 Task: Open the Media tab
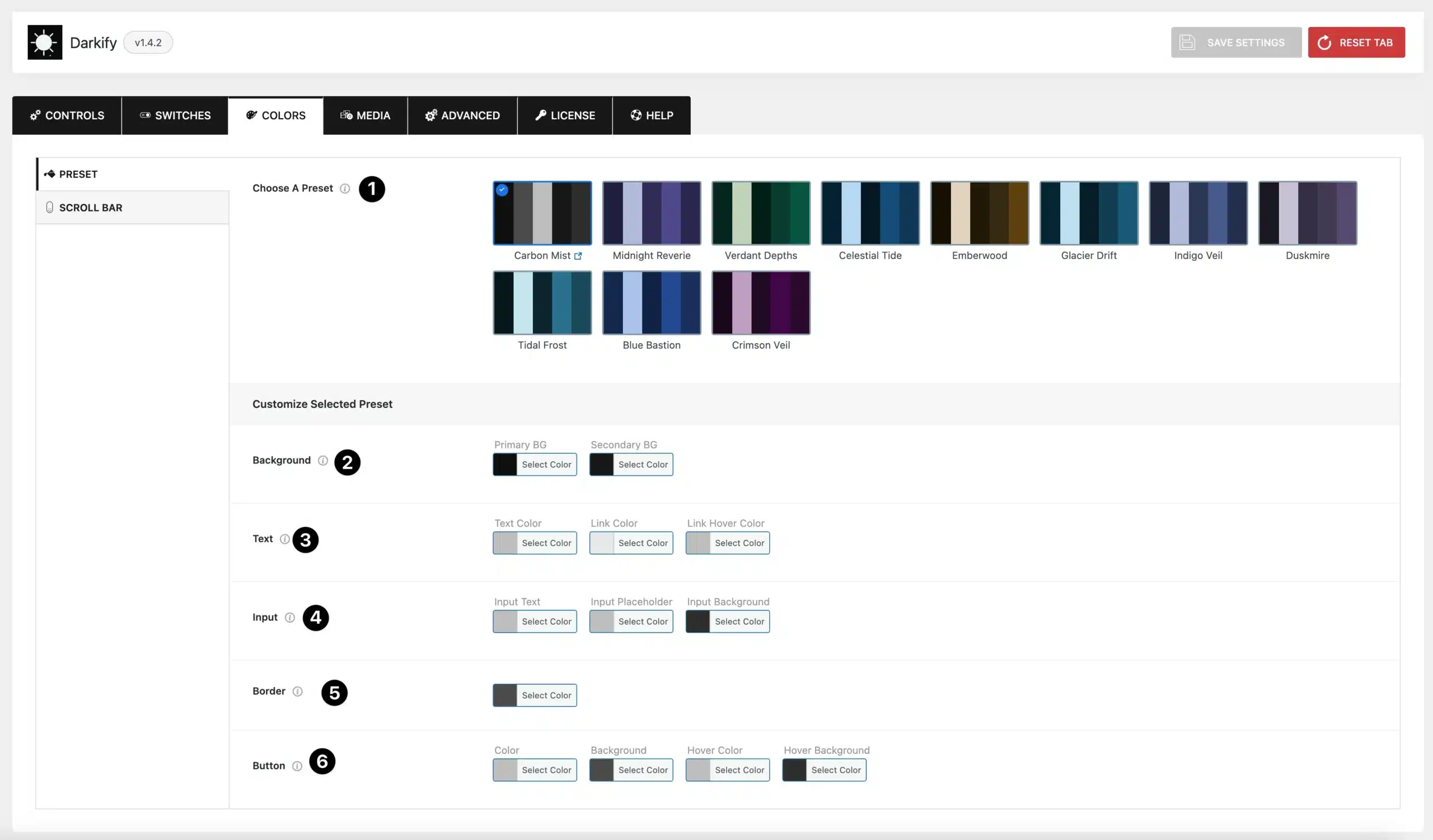tap(365, 115)
